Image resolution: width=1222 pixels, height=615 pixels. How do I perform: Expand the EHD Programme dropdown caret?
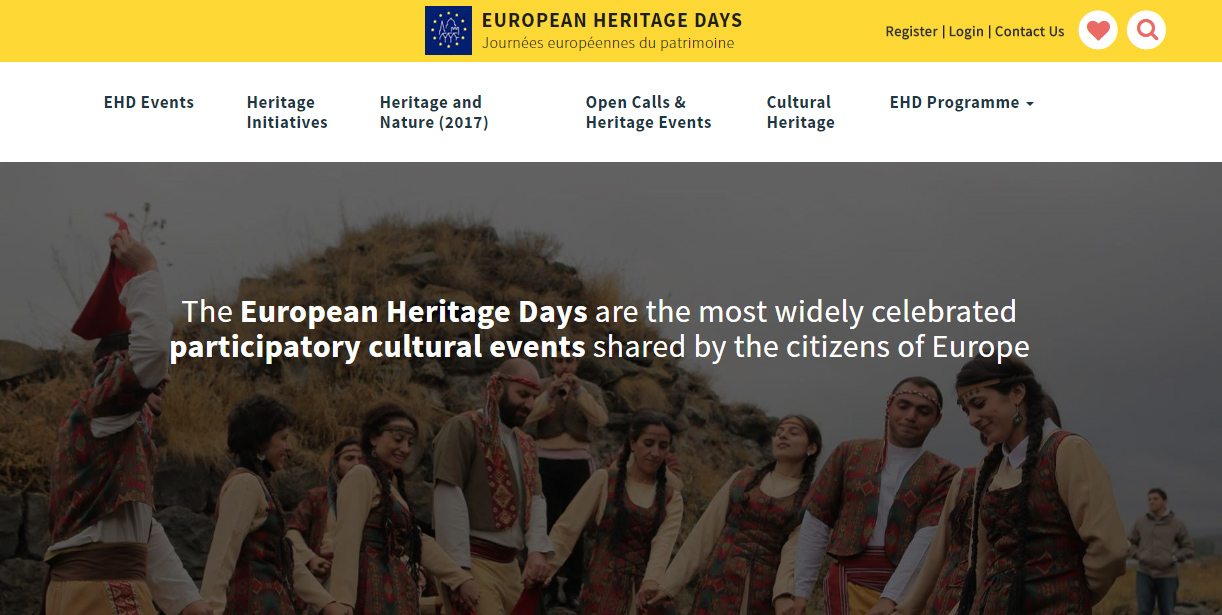click(x=1030, y=103)
